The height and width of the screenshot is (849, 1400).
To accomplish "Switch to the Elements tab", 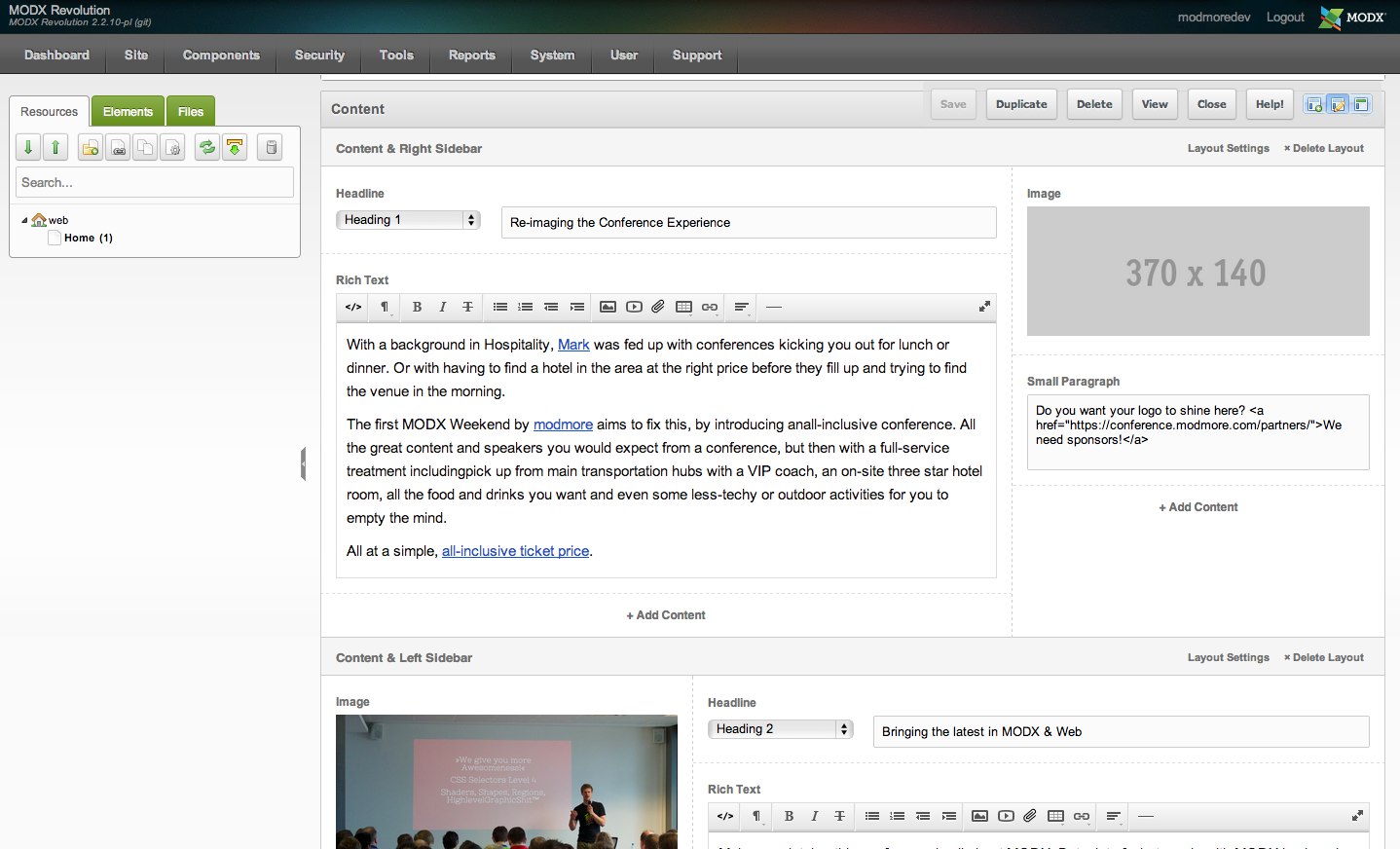I will (x=128, y=112).
